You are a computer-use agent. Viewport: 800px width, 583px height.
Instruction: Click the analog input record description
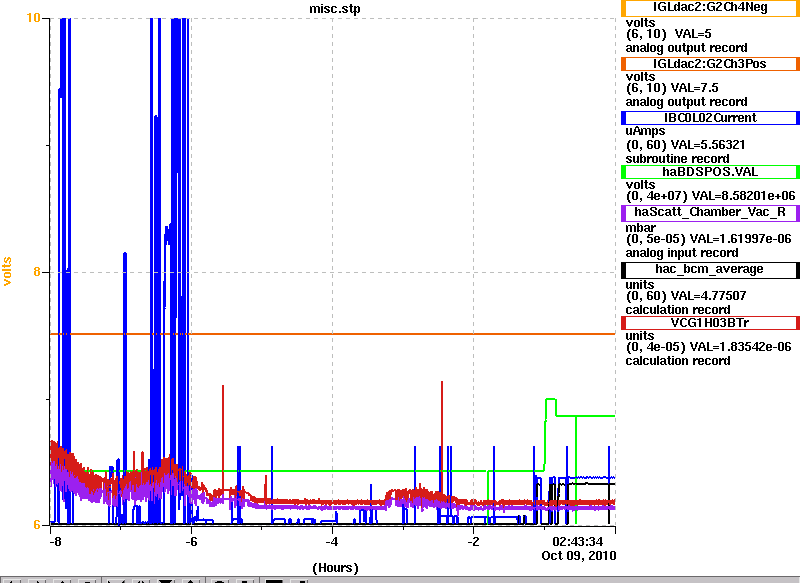682,253
